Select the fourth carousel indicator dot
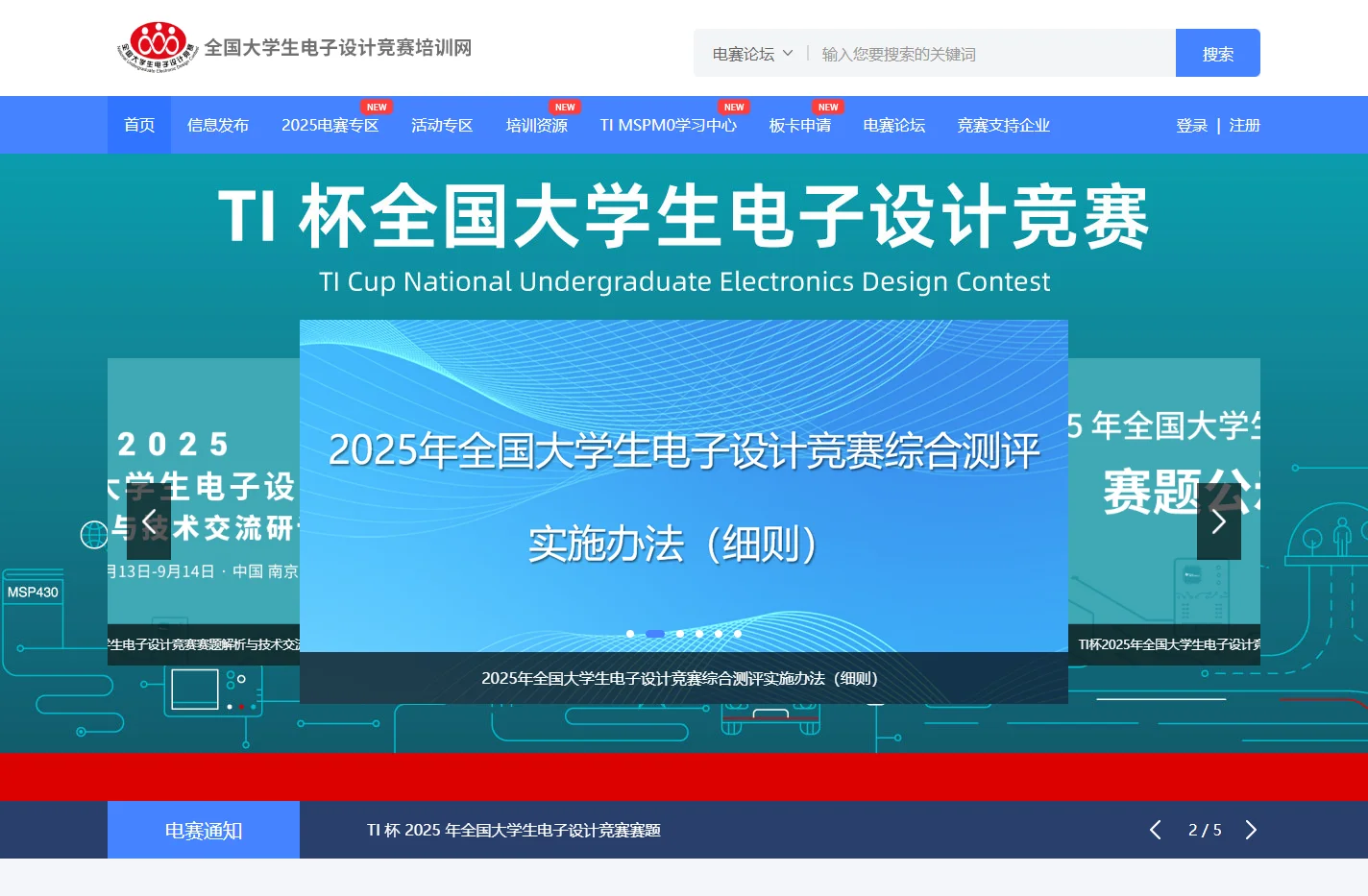The height and width of the screenshot is (896, 1368). (699, 634)
